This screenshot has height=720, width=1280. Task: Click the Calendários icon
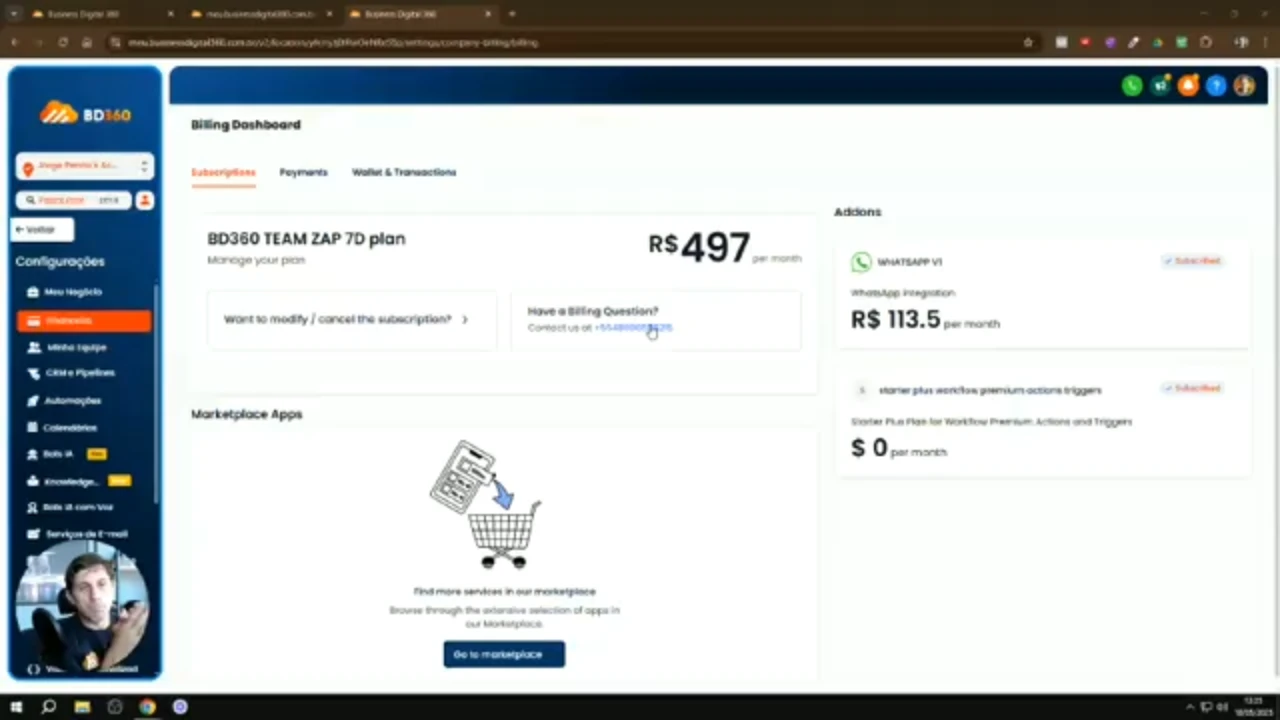pyautogui.click(x=34, y=427)
